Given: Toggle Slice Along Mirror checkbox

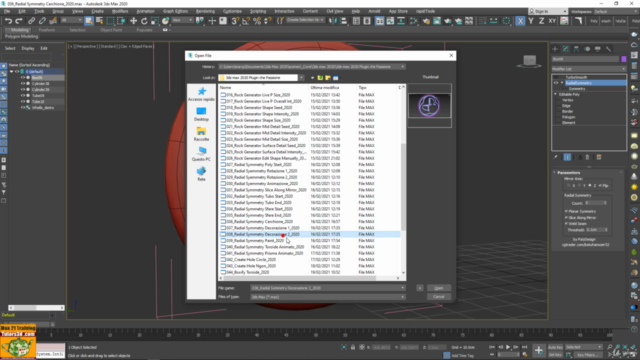Looking at the screenshot, I should [567, 218].
